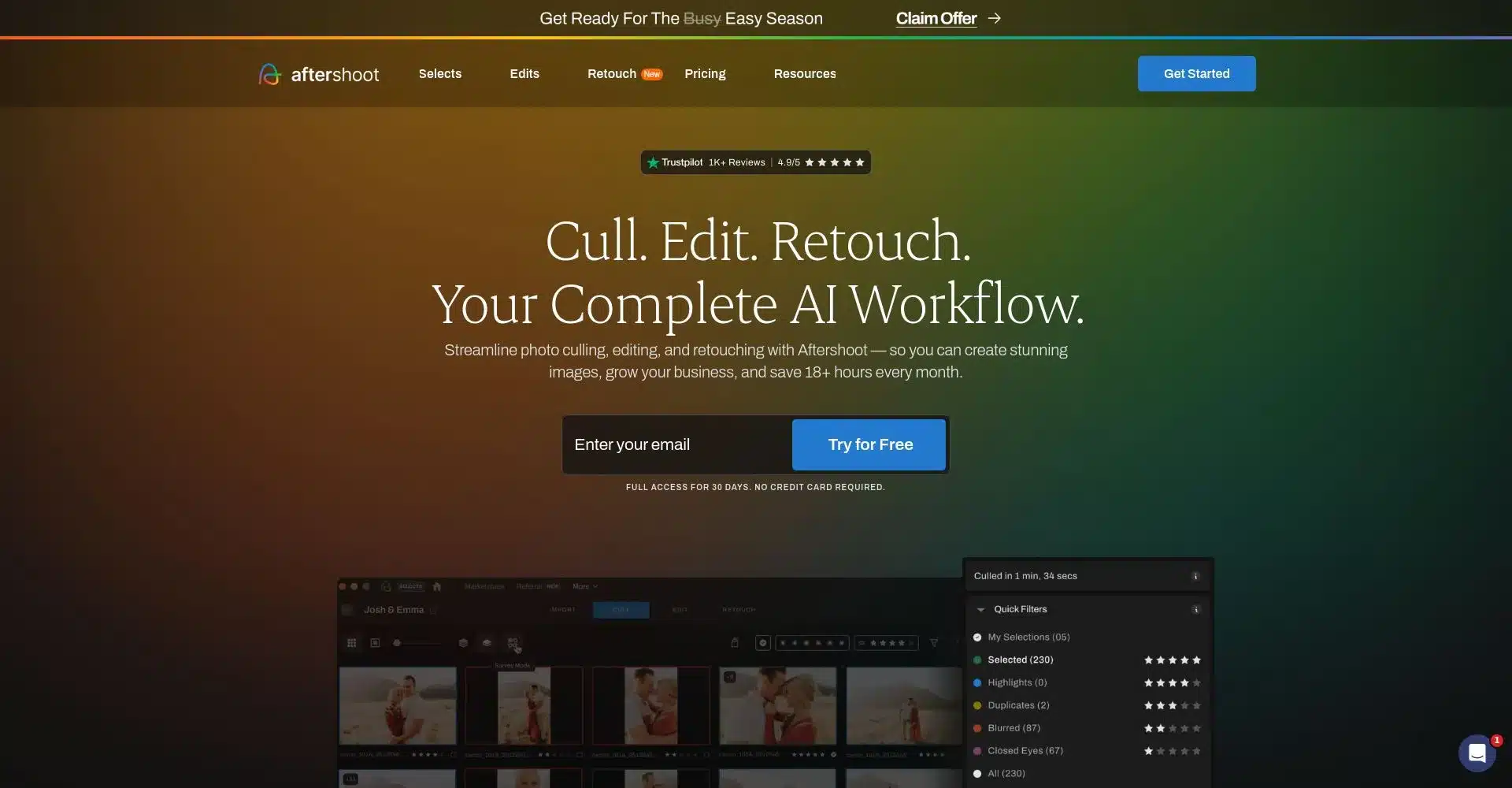Go to the Pricing page

point(705,73)
